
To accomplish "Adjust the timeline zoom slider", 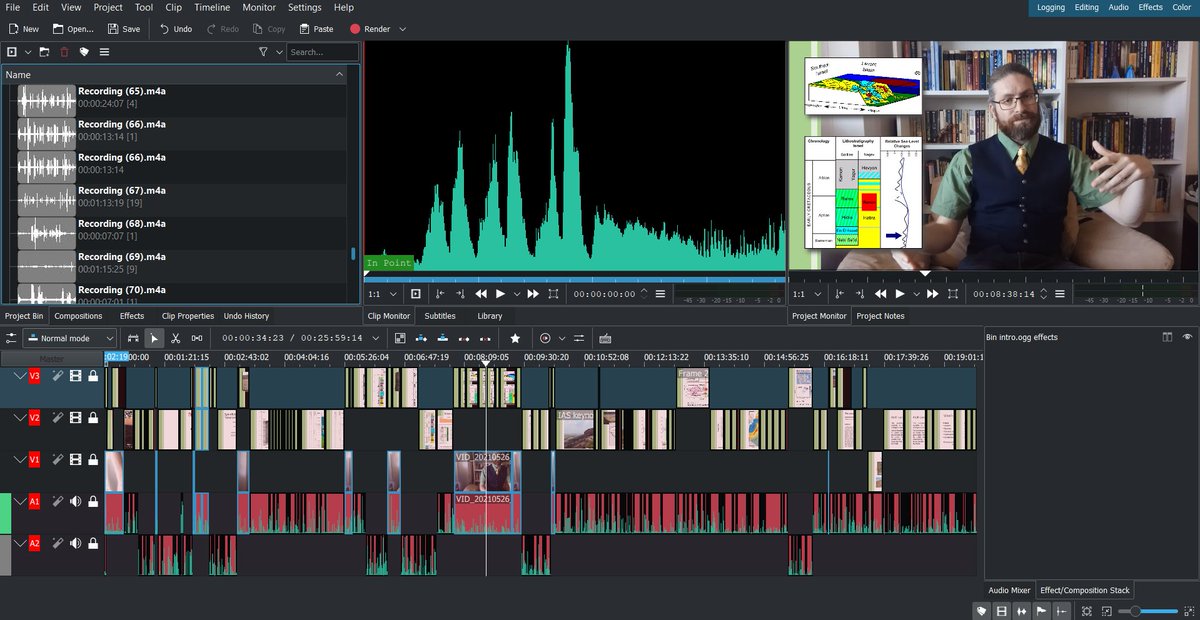I will coord(1148,610).
